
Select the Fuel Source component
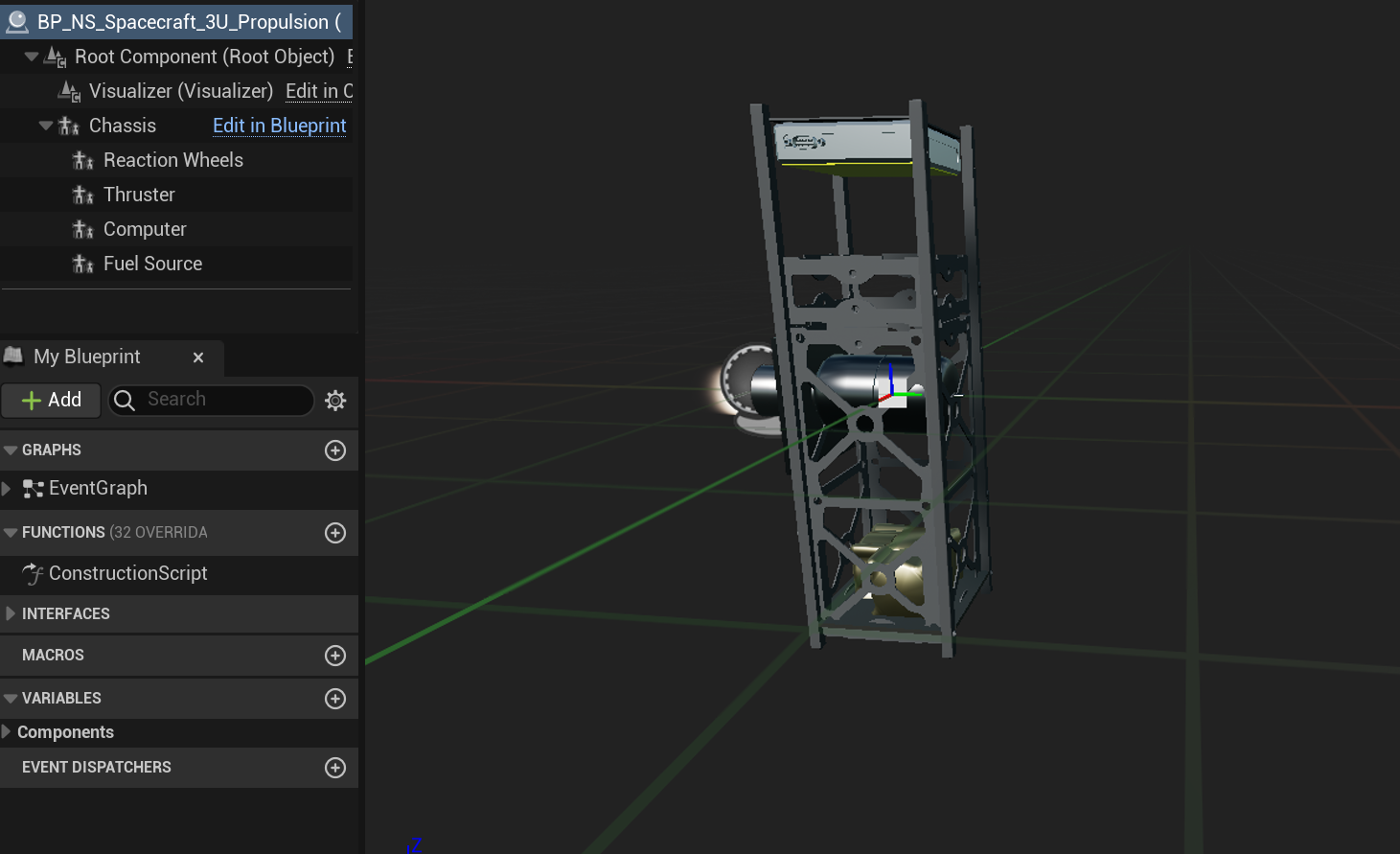tap(152, 264)
